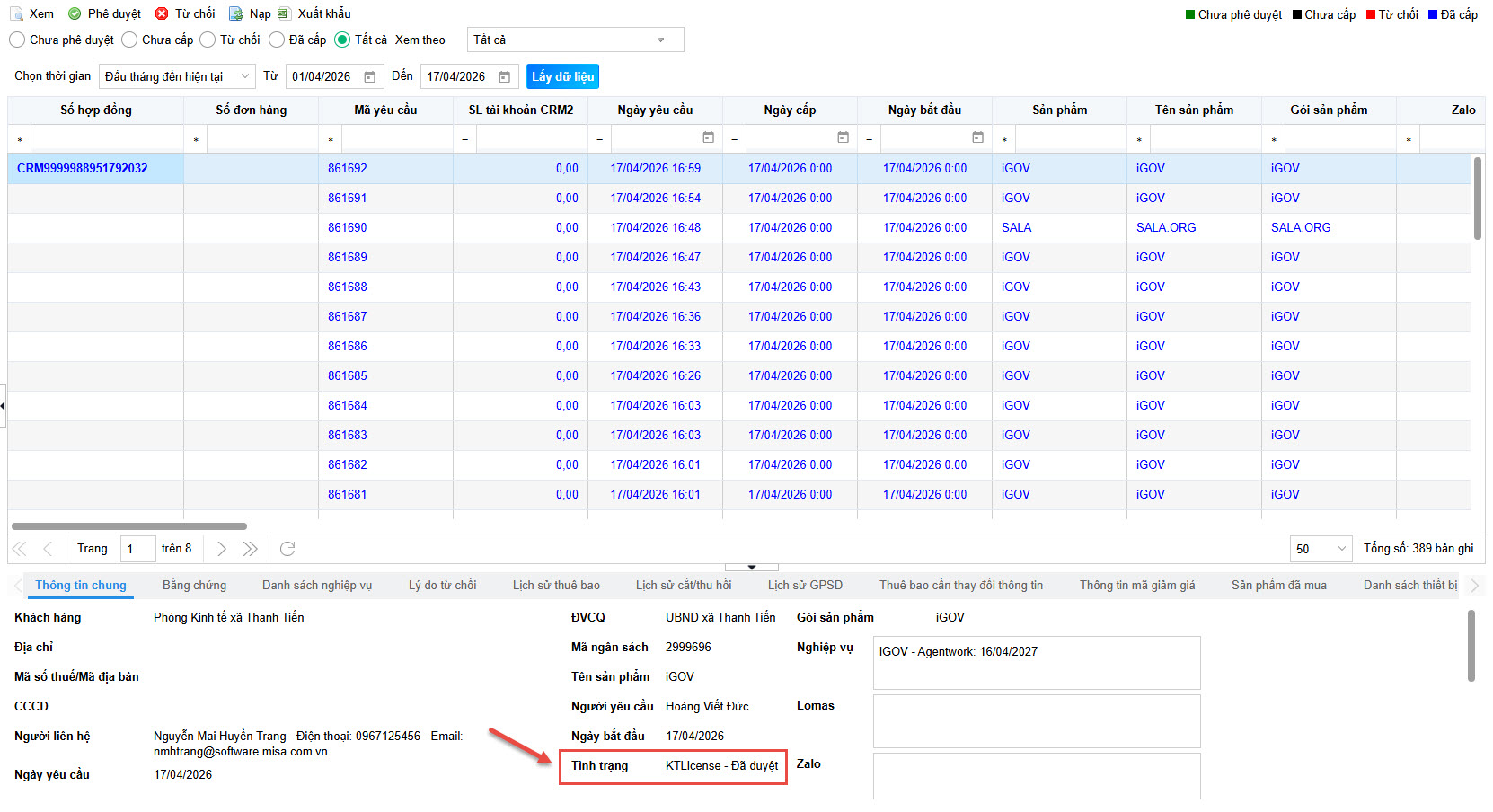Click the Xem (view) toolbar icon
The image size is (1493, 812).
(16, 14)
